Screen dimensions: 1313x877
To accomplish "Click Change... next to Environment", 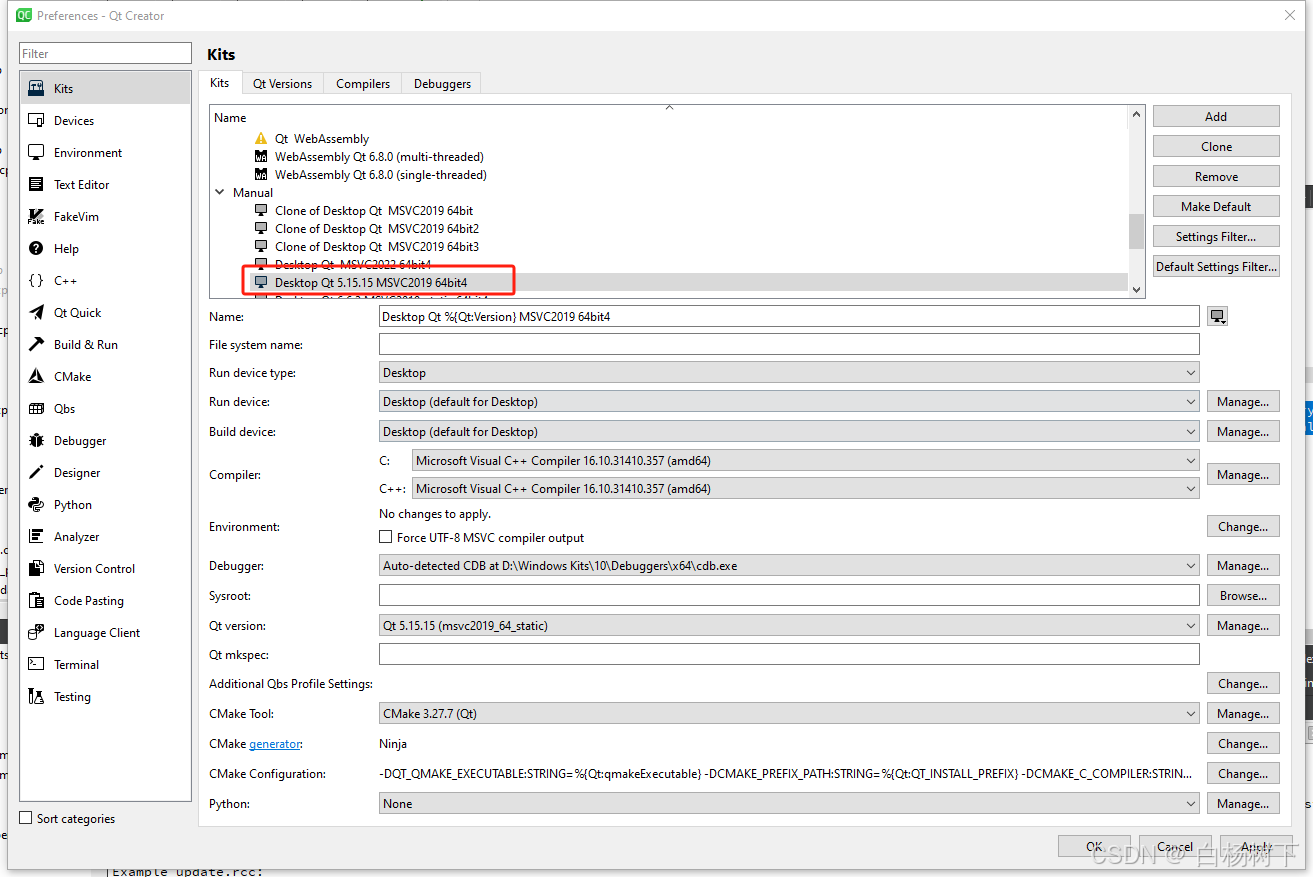I will [x=1243, y=526].
